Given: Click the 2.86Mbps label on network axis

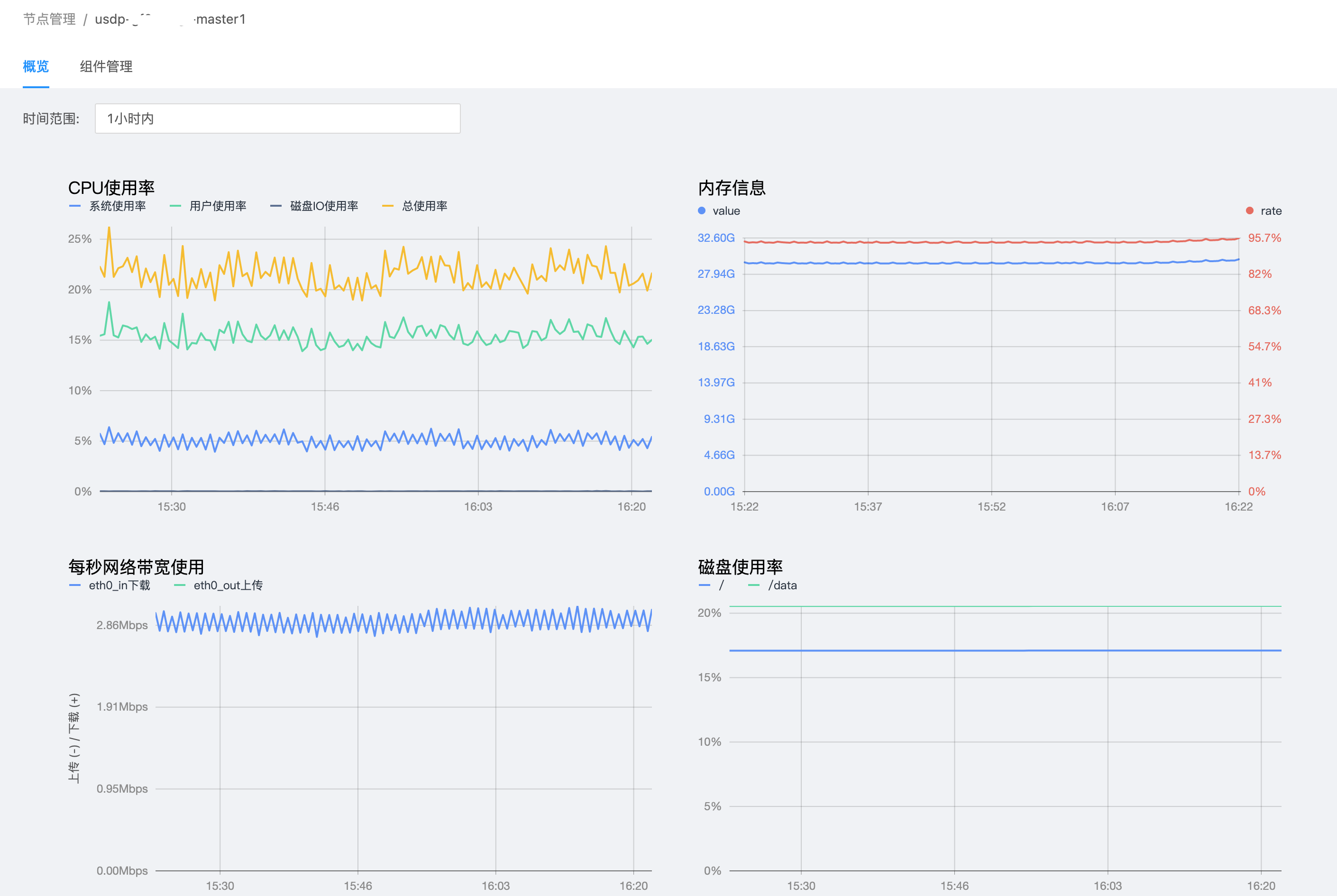Looking at the screenshot, I should 122,625.
